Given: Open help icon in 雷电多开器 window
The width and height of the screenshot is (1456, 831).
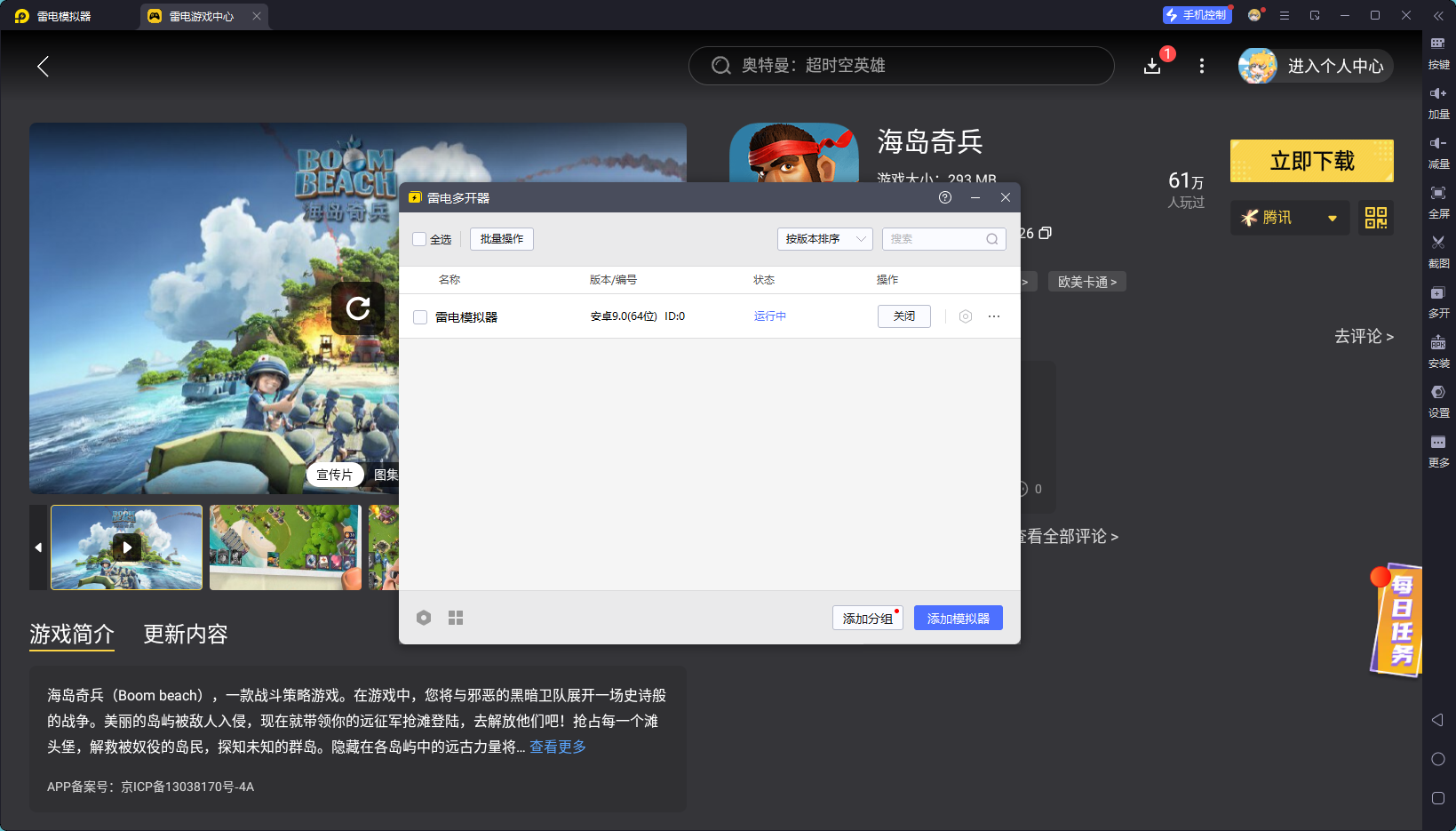Looking at the screenshot, I should tap(945, 197).
